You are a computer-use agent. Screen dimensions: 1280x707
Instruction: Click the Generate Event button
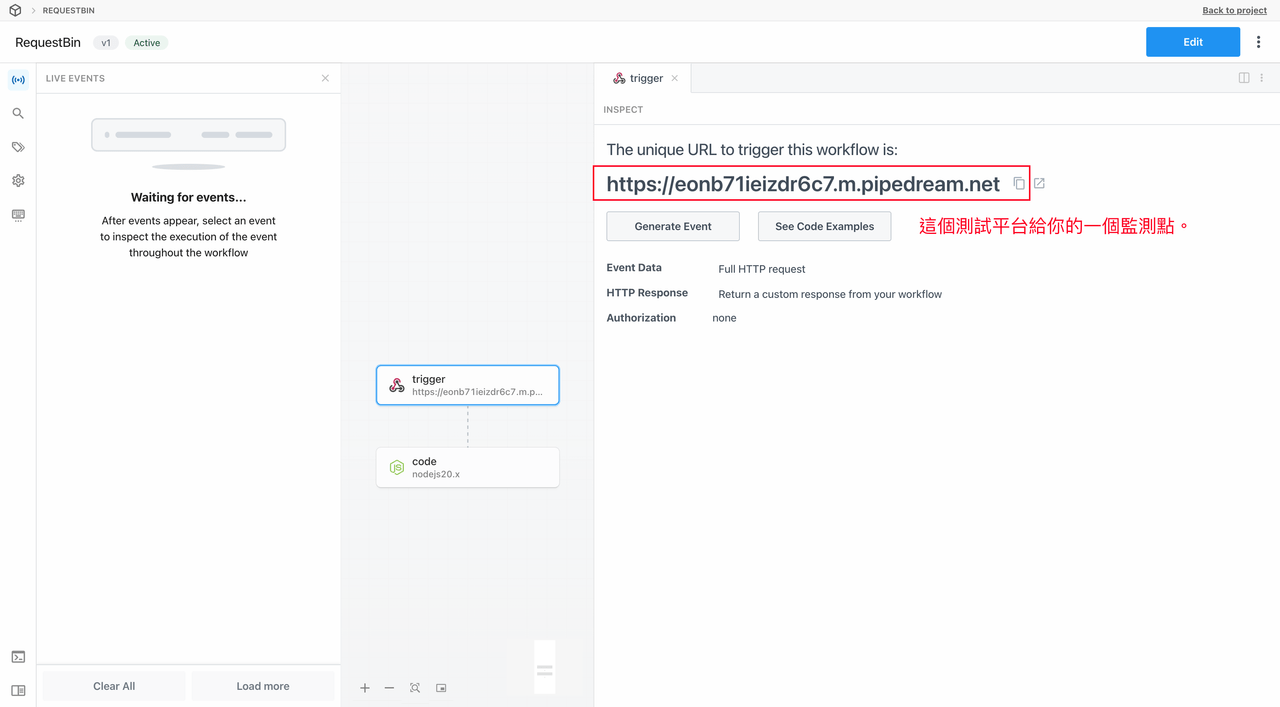tap(673, 226)
